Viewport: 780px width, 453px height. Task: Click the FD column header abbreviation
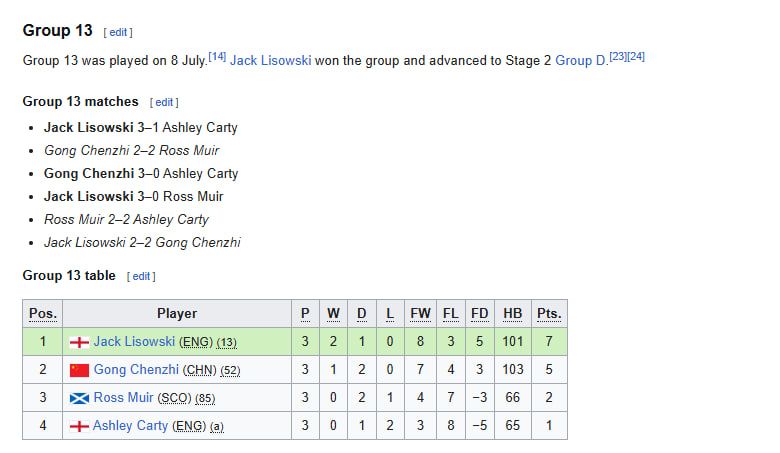[x=480, y=314]
